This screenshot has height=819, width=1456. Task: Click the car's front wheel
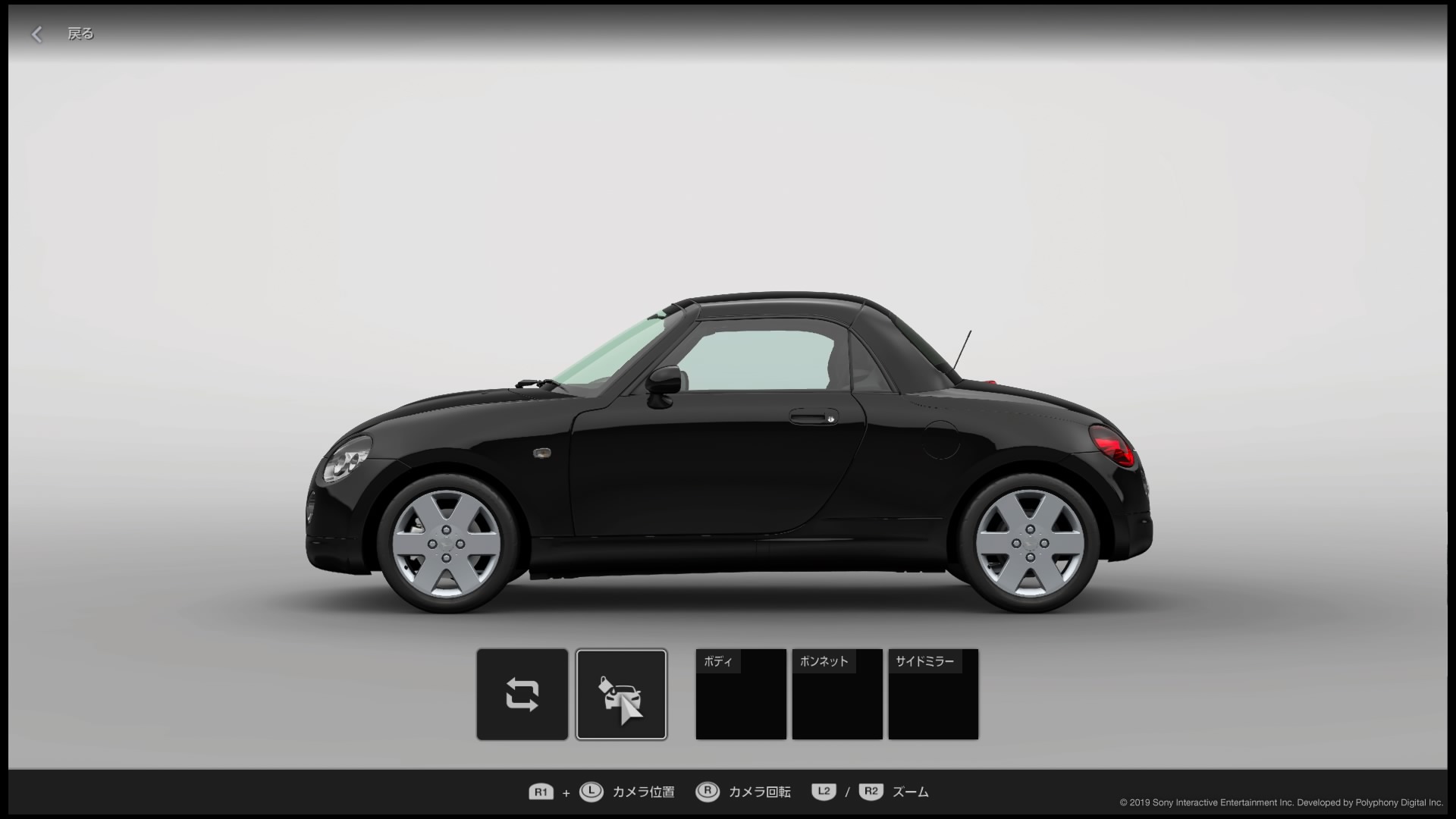(x=447, y=543)
